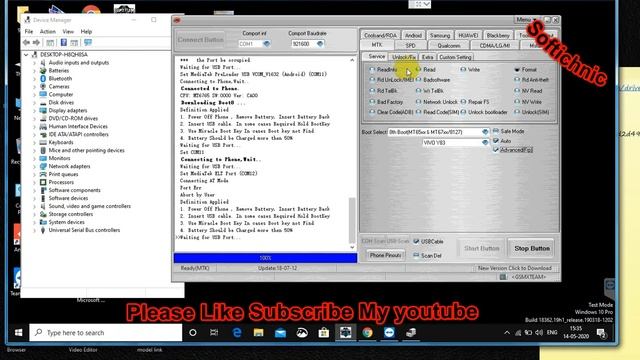
Task: Open Windows Start menu
Action: click(x=18, y=333)
